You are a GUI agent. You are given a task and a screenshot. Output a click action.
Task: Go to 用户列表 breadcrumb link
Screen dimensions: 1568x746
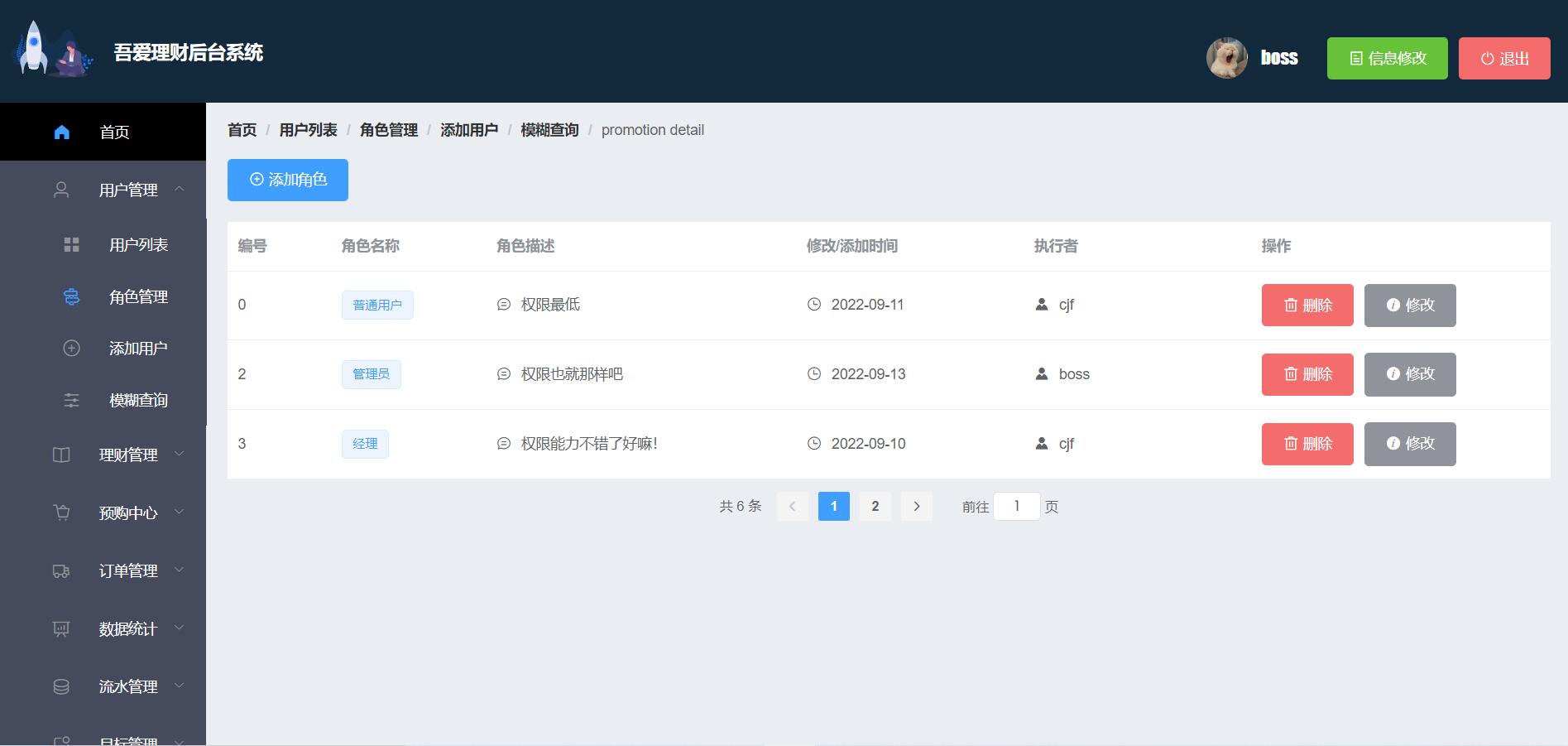(308, 130)
